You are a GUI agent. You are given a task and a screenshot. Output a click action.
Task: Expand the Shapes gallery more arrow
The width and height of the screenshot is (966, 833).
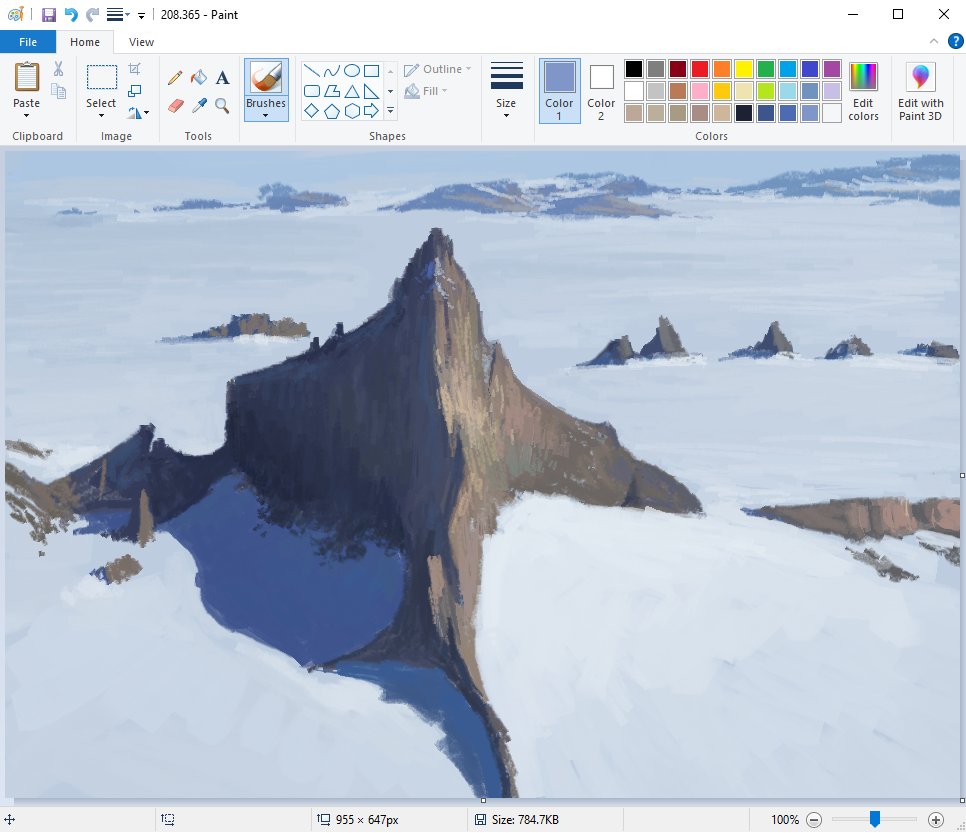[x=391, y=111]
